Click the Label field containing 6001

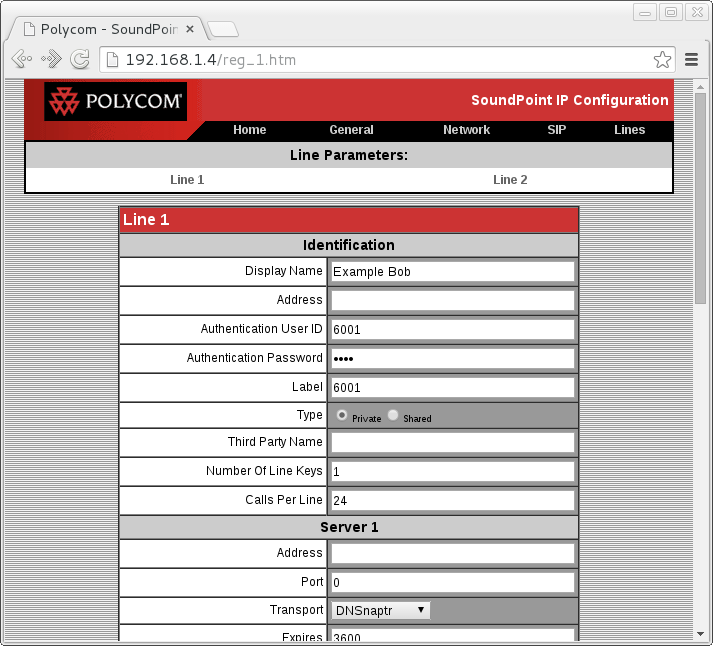[453, 388]
